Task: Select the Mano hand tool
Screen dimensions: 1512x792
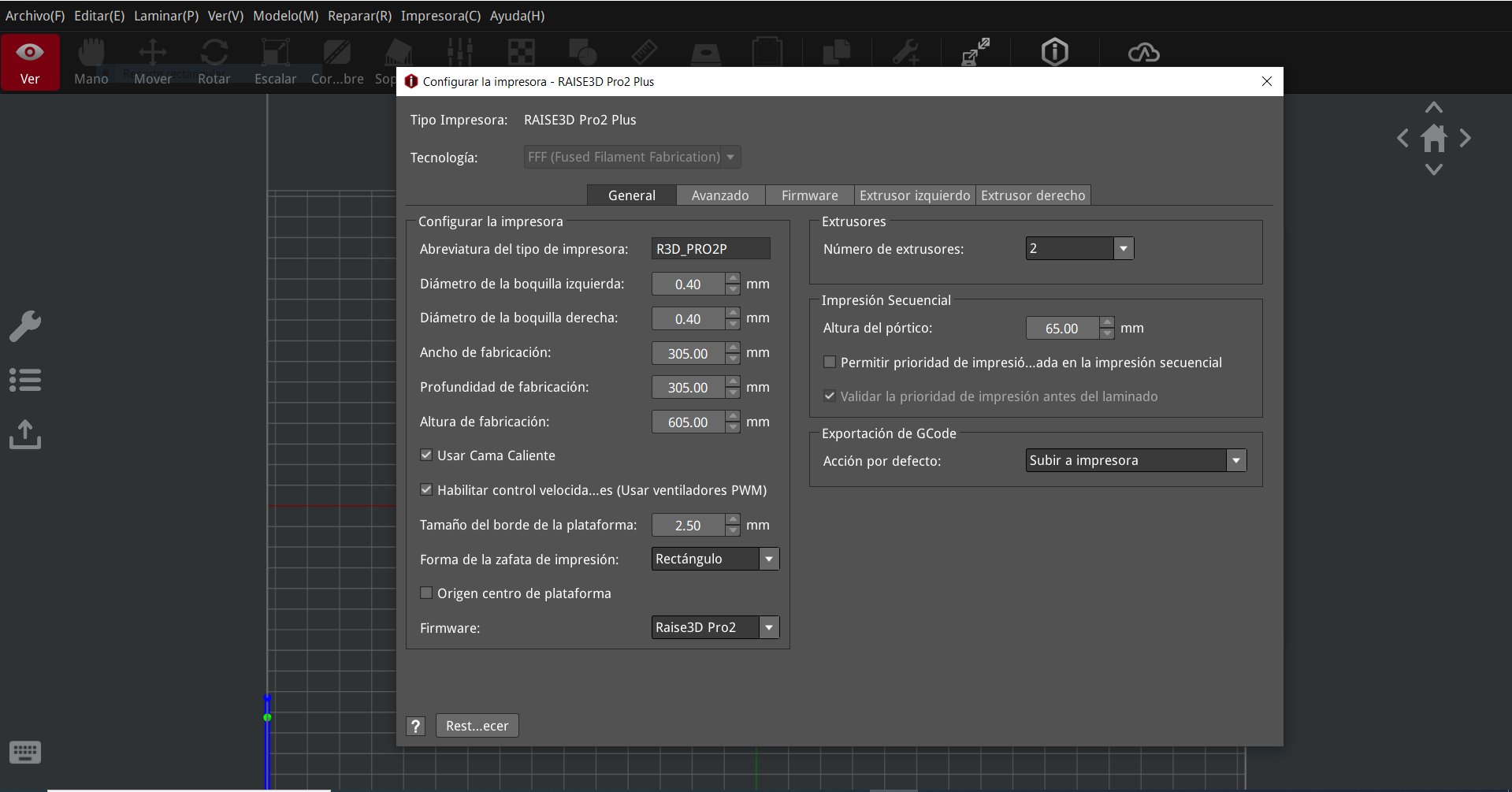Action: point(91,61)
